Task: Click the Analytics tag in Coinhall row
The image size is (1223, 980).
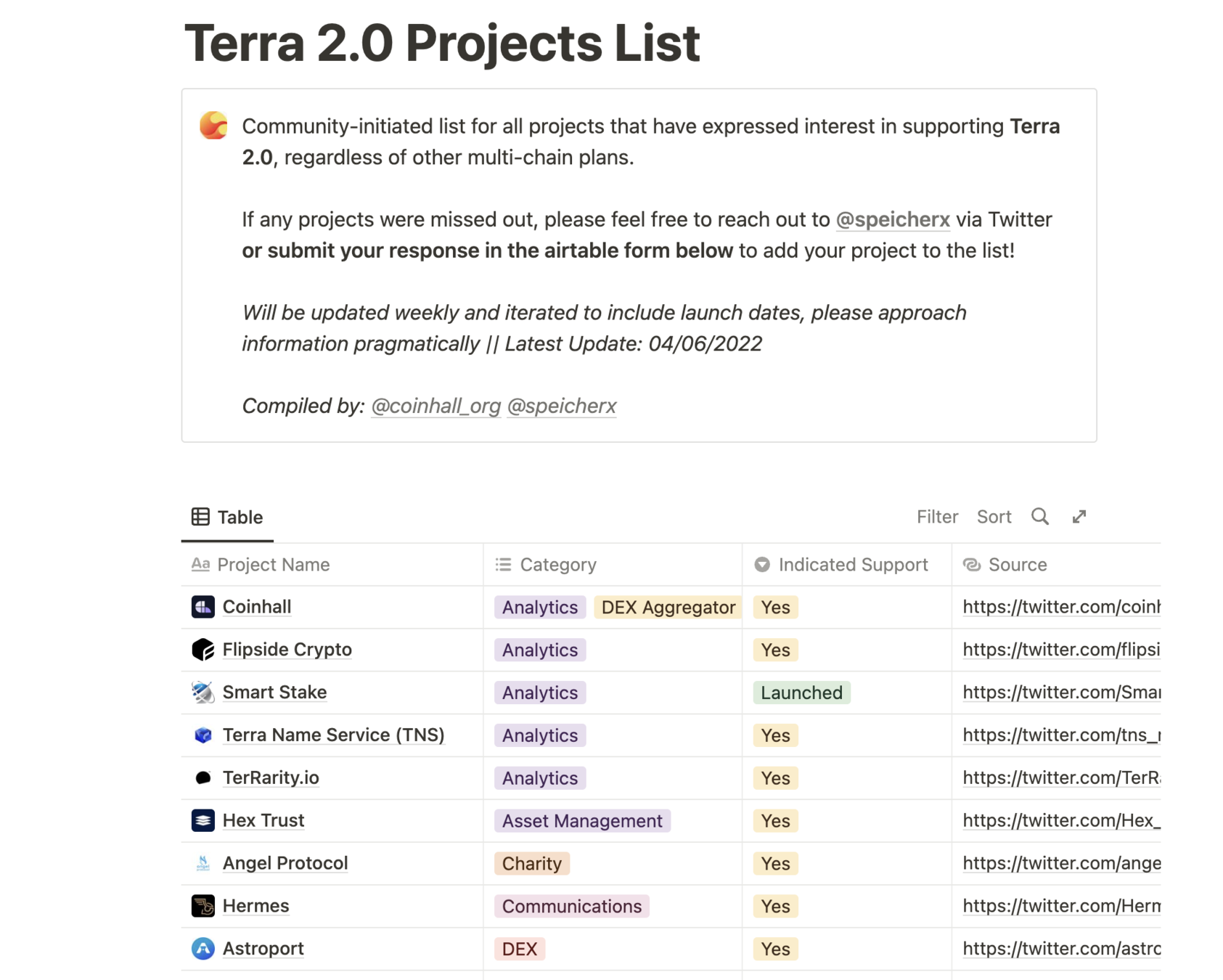Action: 540,607
